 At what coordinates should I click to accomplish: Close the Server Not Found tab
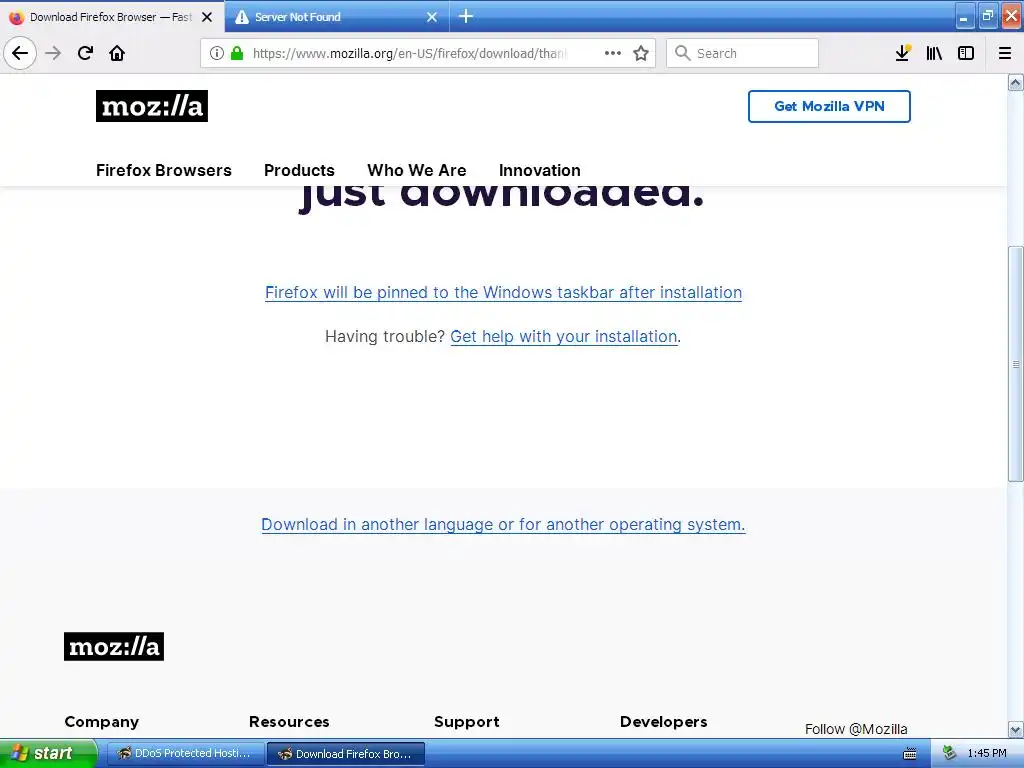point(432,17)
